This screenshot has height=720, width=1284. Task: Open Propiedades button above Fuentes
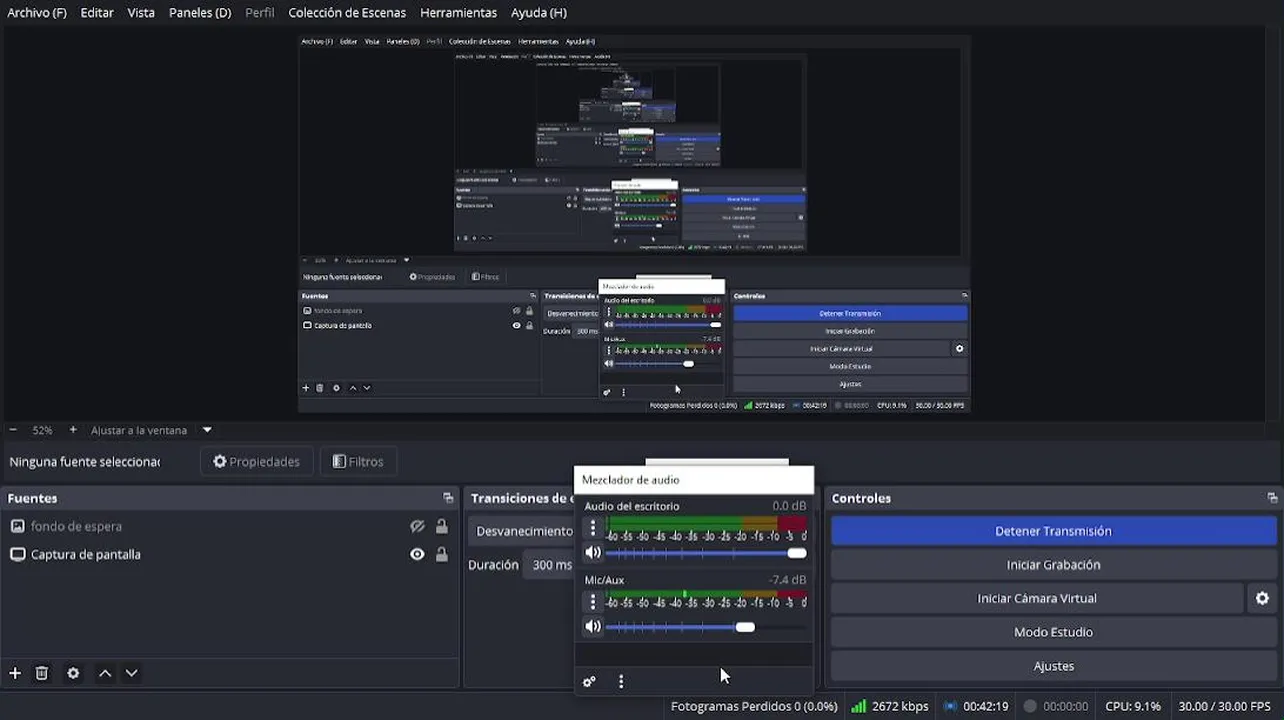coord(257,461)
